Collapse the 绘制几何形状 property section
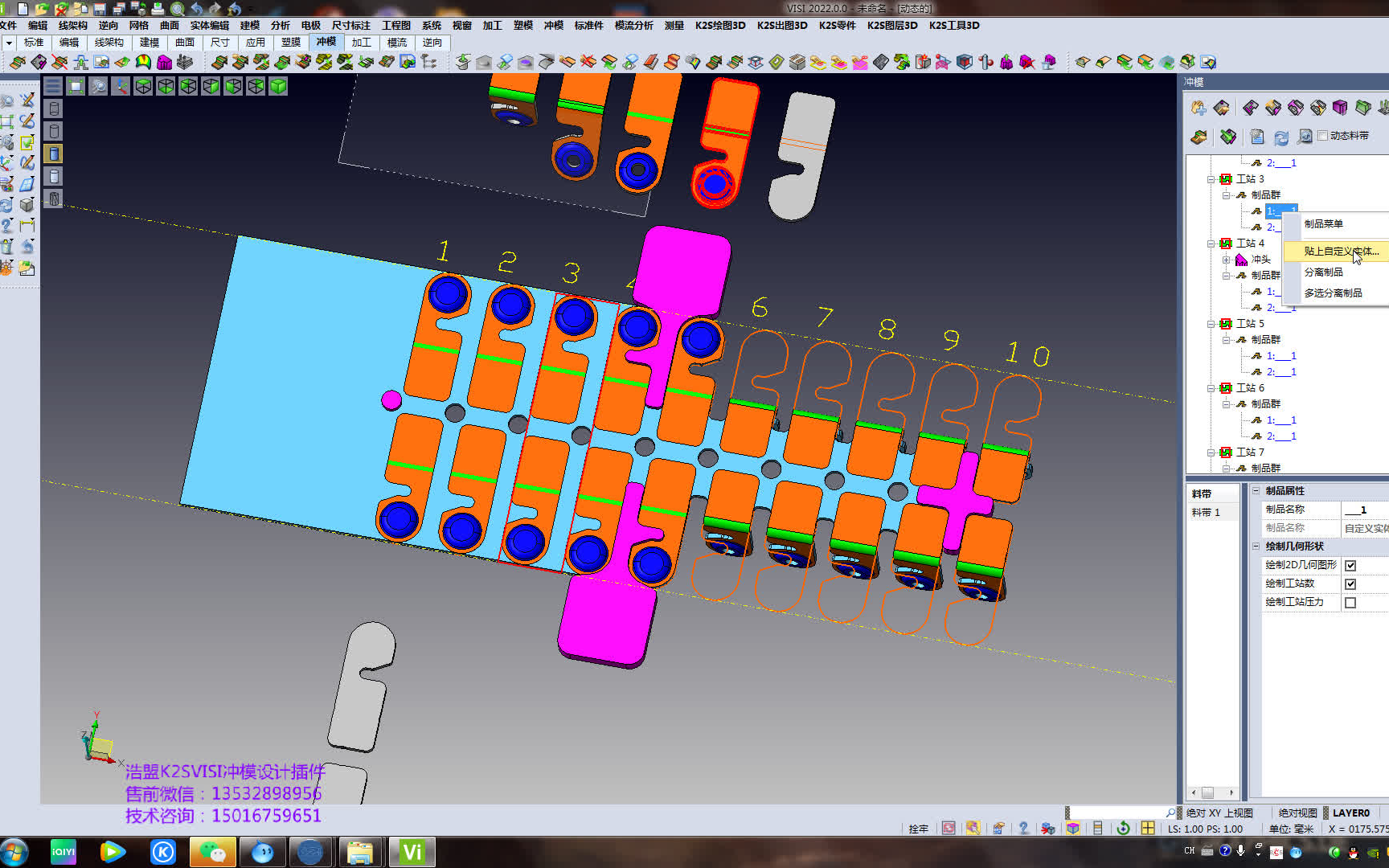1389x868 pixels. click(x=1256, y=546)
